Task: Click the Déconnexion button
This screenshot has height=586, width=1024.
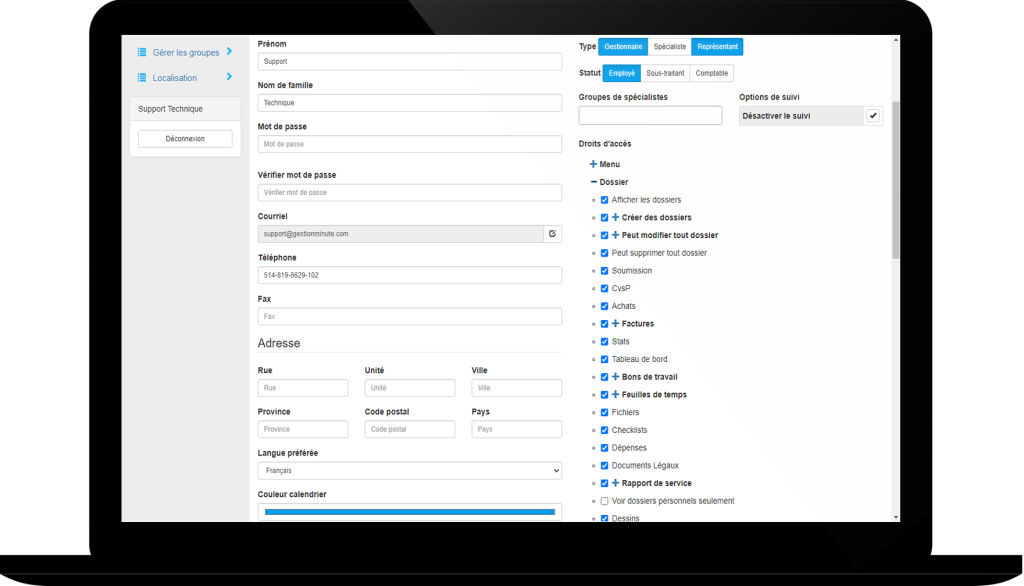Action: (185, 138)
